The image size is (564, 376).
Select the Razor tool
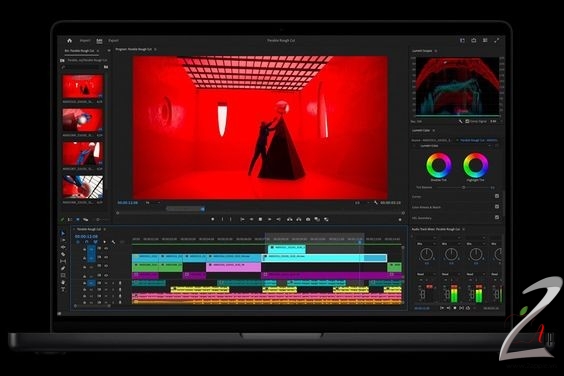point(63,254)
